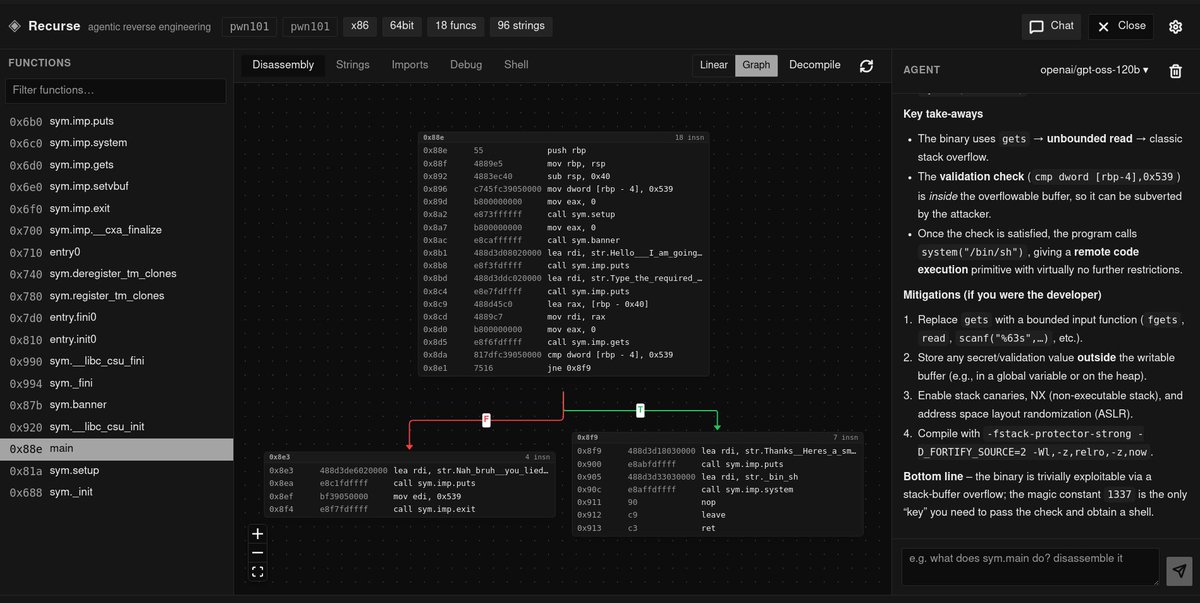Select function entry.fini0
1200x603 pixels.
116,318
